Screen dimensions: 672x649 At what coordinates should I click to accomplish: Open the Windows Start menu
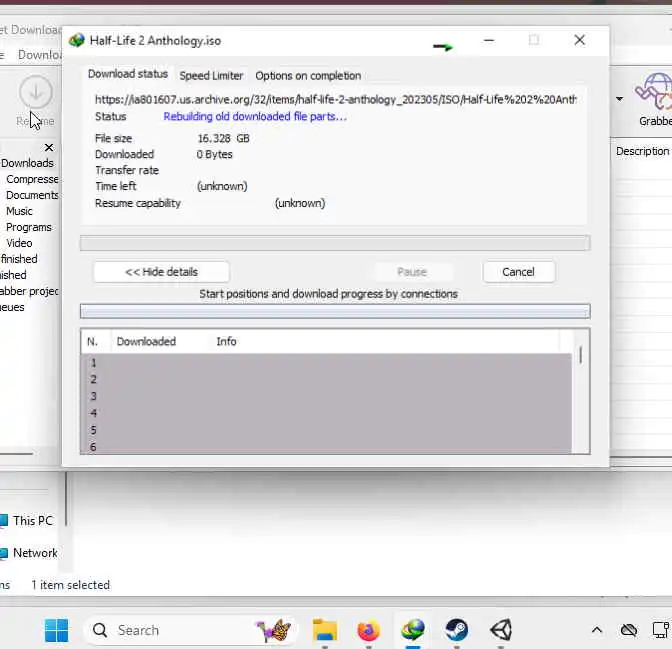point(57,630)
